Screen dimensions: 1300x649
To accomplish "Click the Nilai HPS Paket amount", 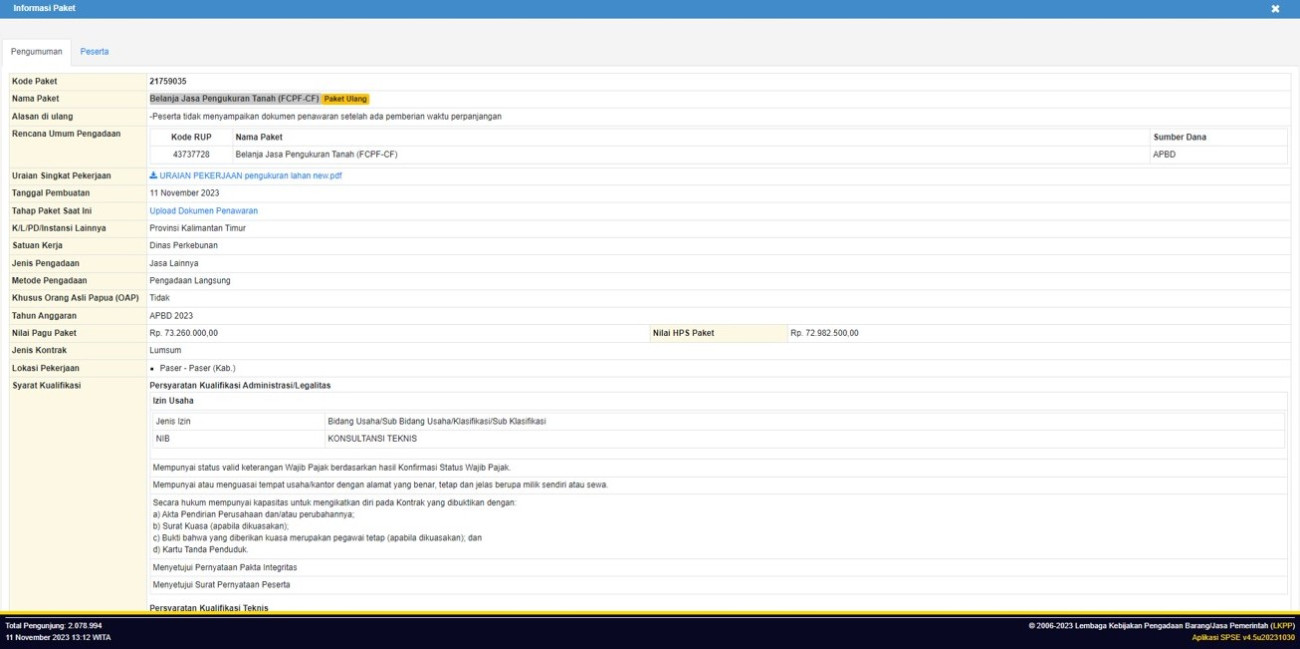I will point(824,333).
